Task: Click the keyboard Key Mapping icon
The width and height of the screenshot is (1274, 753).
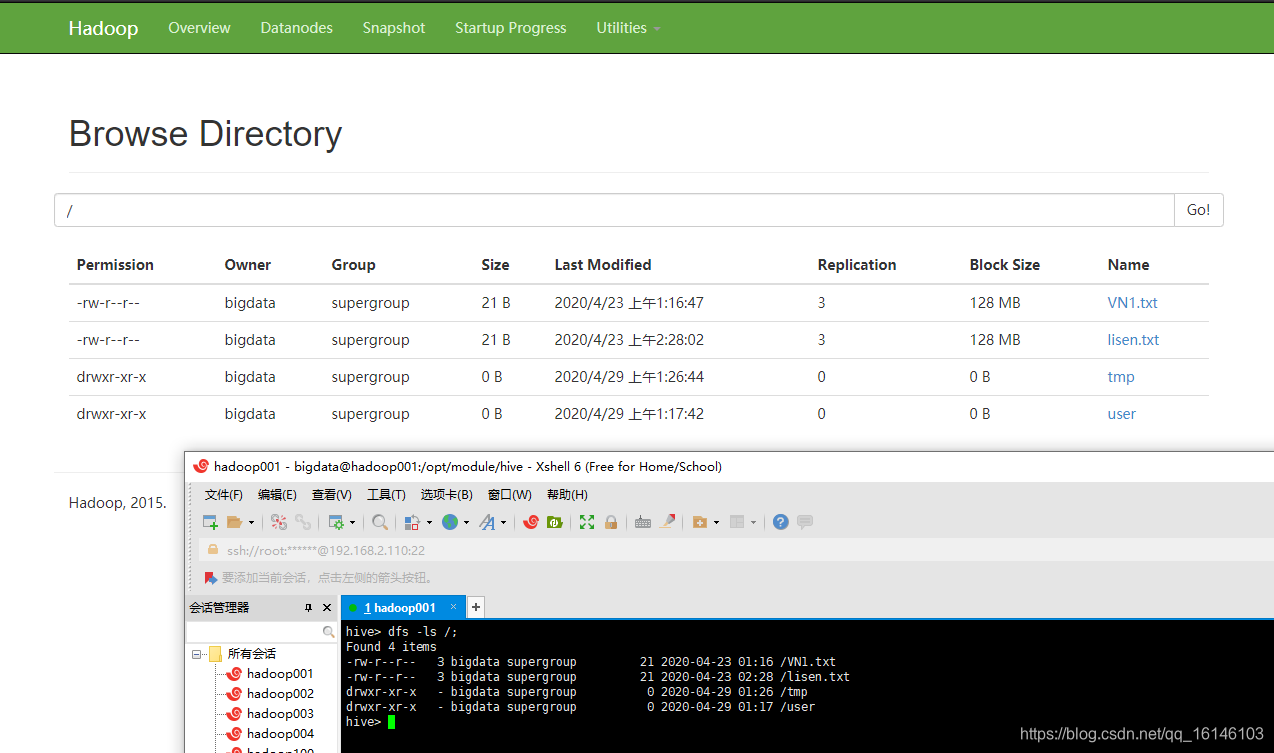Action: [x=643, y=522]
